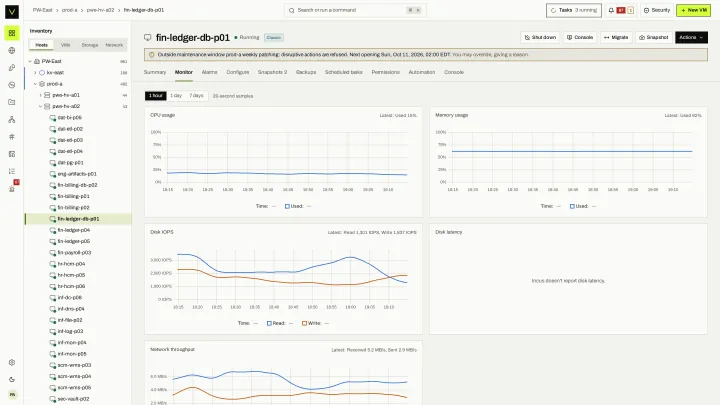This screenshot has width=720, height=405.
Task: Click the Migrate button
Action: (616, 37)
